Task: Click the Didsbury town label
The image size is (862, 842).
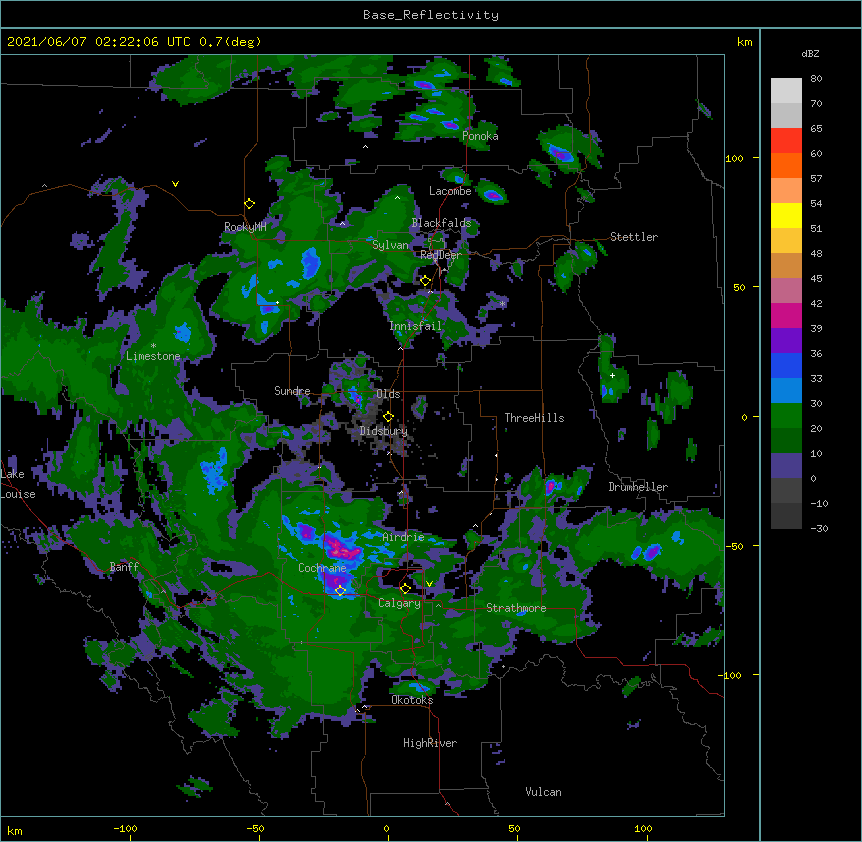Action: click(384, 431)
